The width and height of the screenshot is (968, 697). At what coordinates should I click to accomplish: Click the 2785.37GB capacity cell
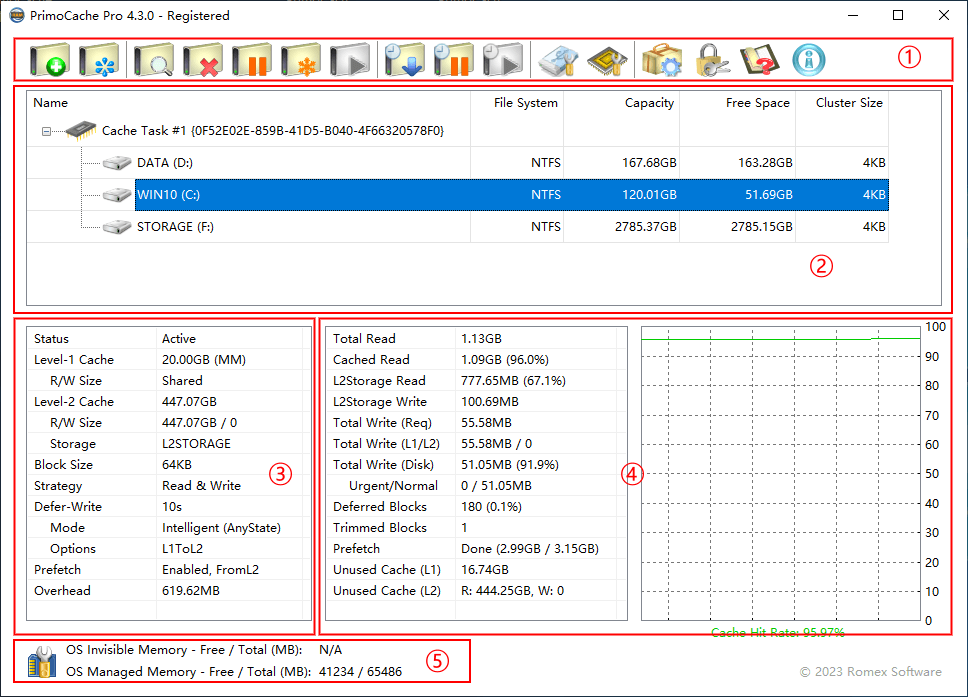[645, 227]
